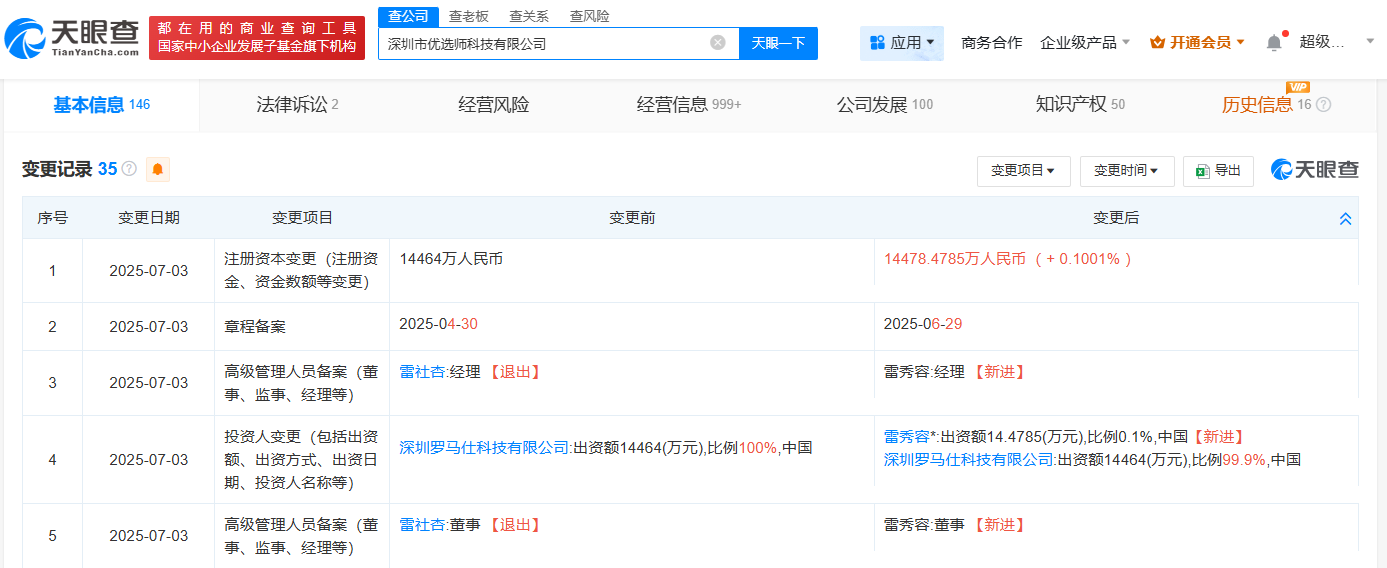The image size is (1387, 568).
Task: Open the 知识产权 tab
Action: (1080, 105)
